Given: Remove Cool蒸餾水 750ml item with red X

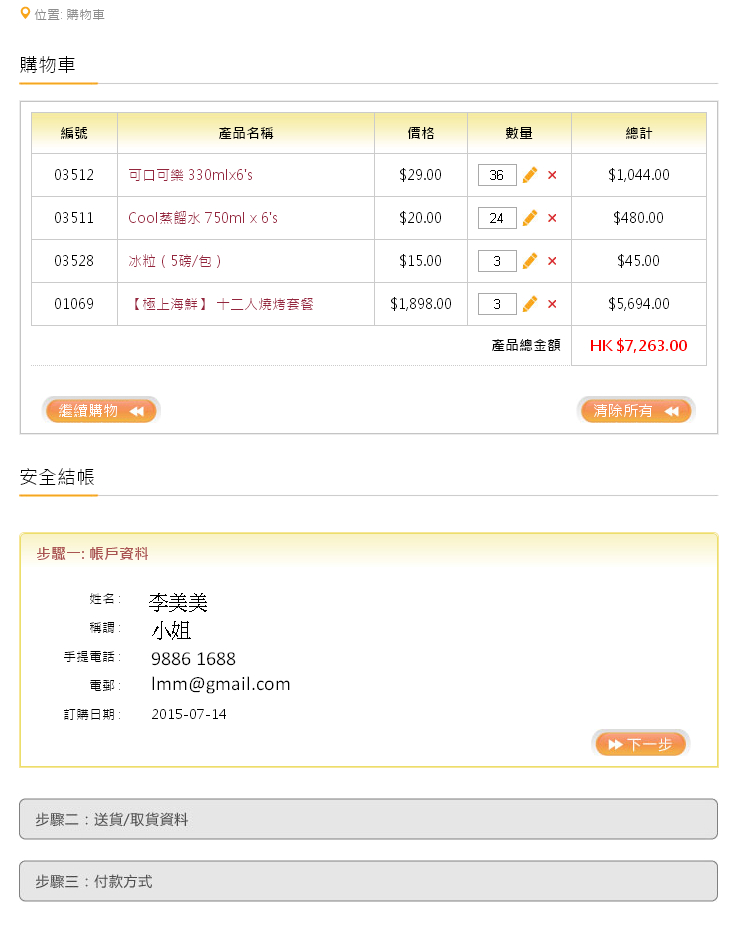Looking at the screenshot, I should click(x=552, y=218).
